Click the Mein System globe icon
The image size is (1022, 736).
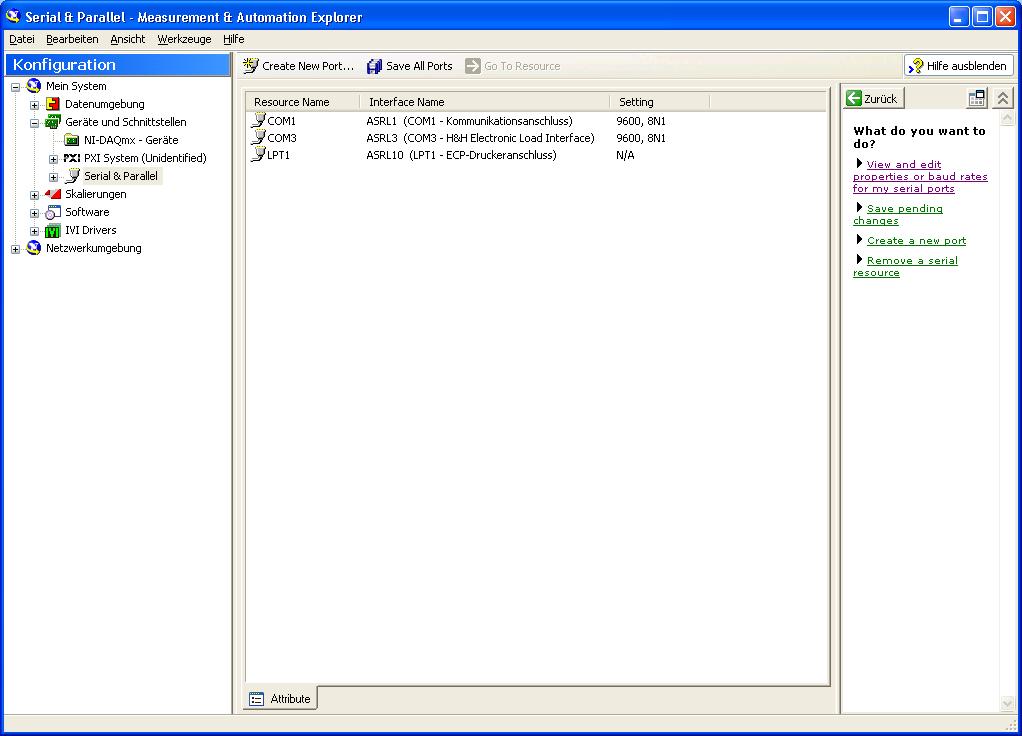pyautogui.click(x=34, y=86)
